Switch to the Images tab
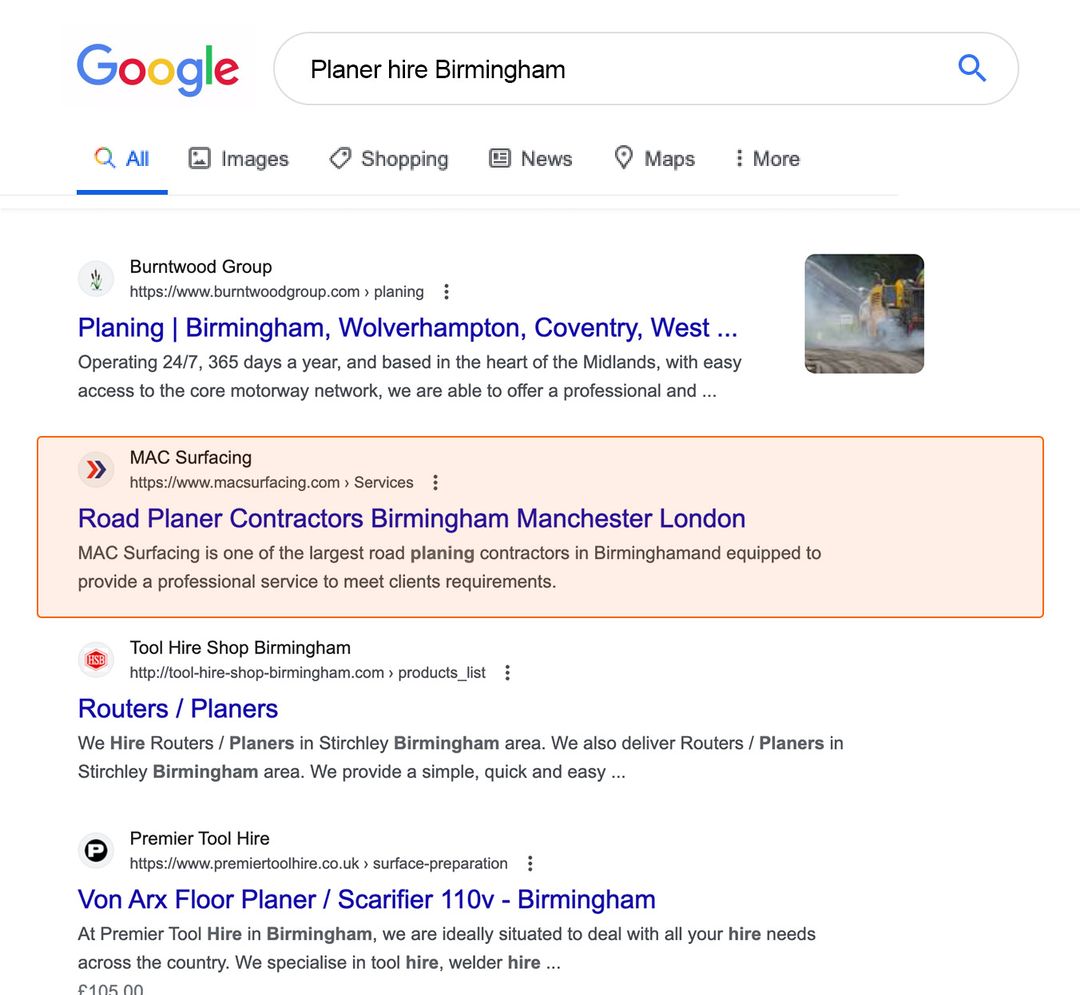This screenshot has height=995, width=1080. pos(238,158)
